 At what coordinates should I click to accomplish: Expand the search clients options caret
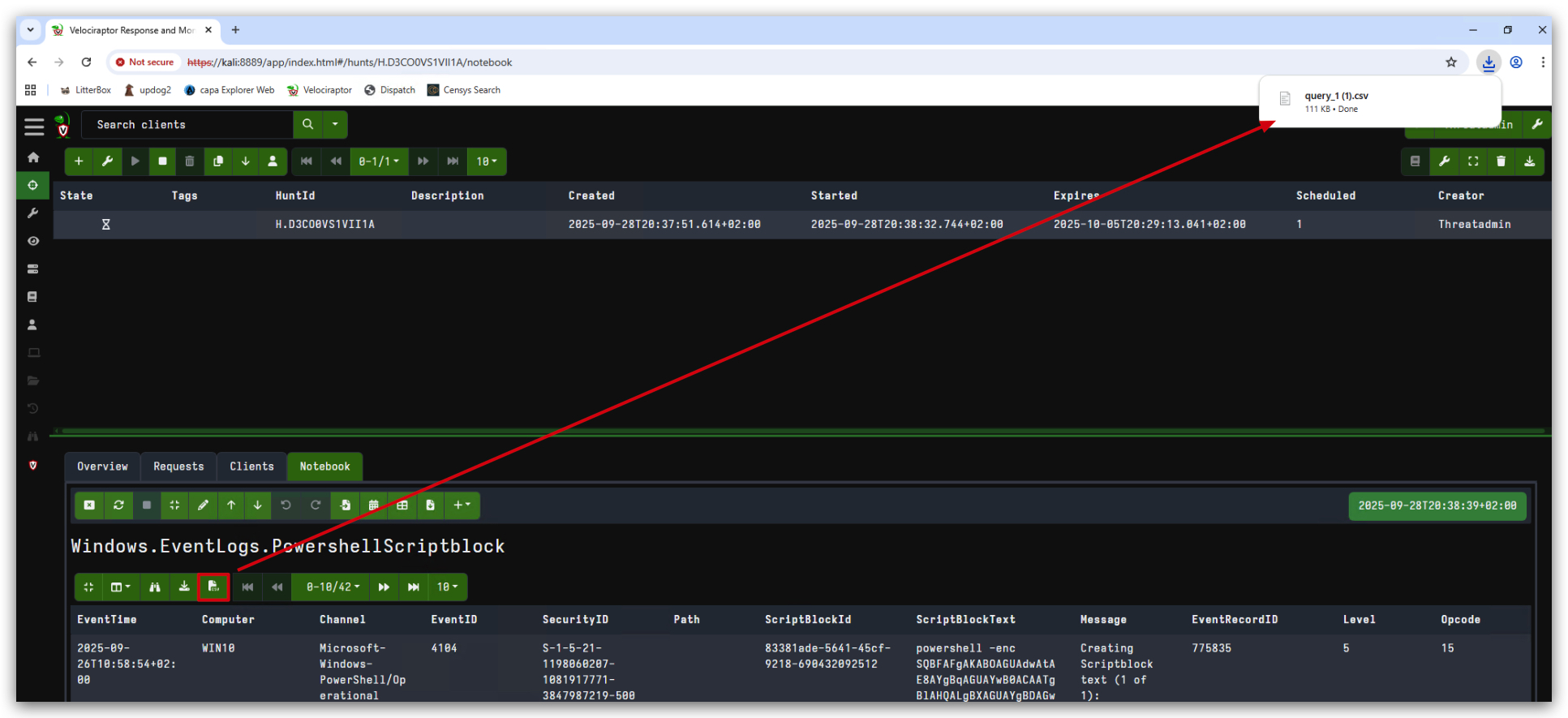335,124
